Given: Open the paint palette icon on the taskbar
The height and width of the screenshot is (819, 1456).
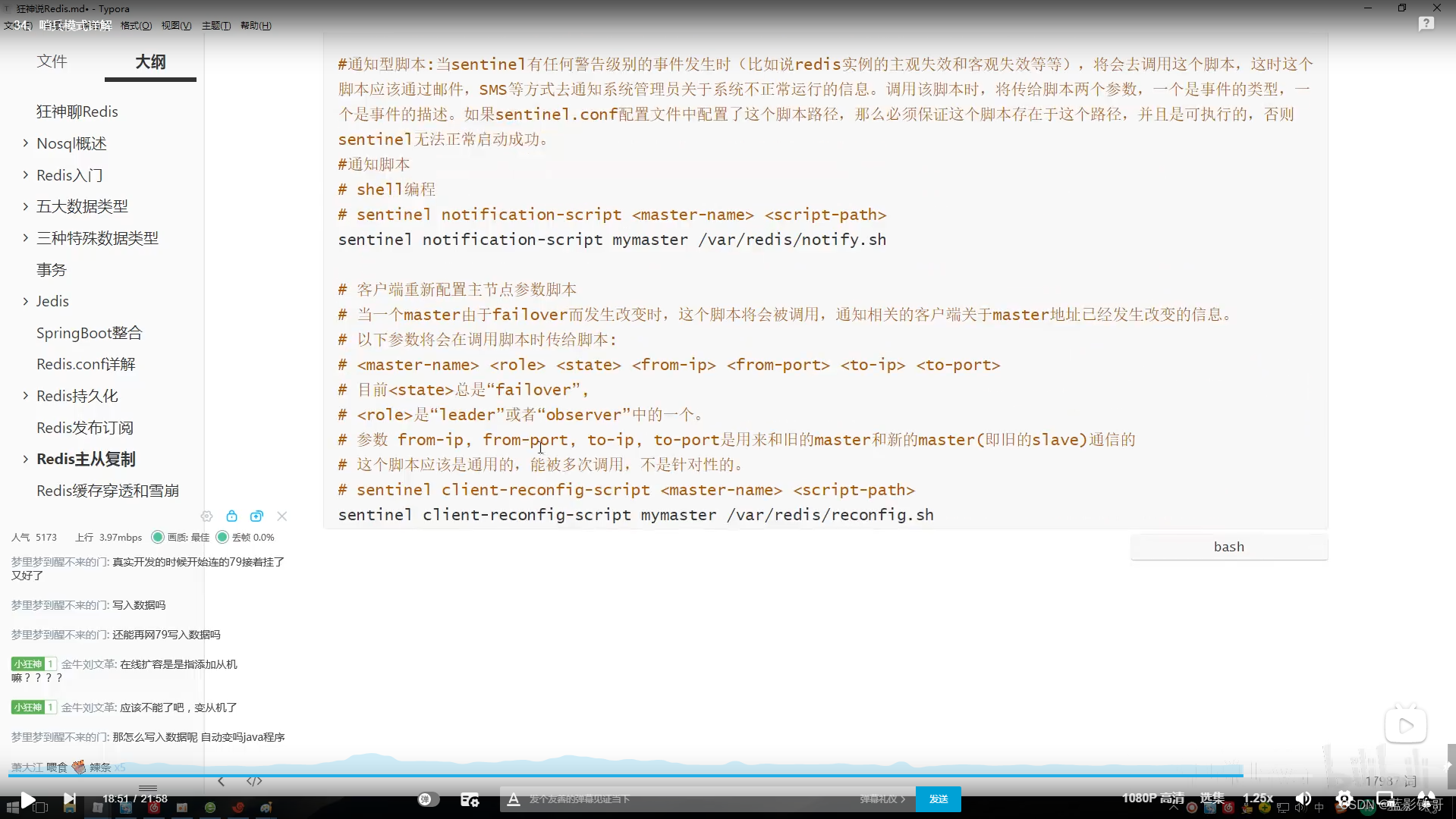Looking at the screenshot, I should tap(266, 808).
